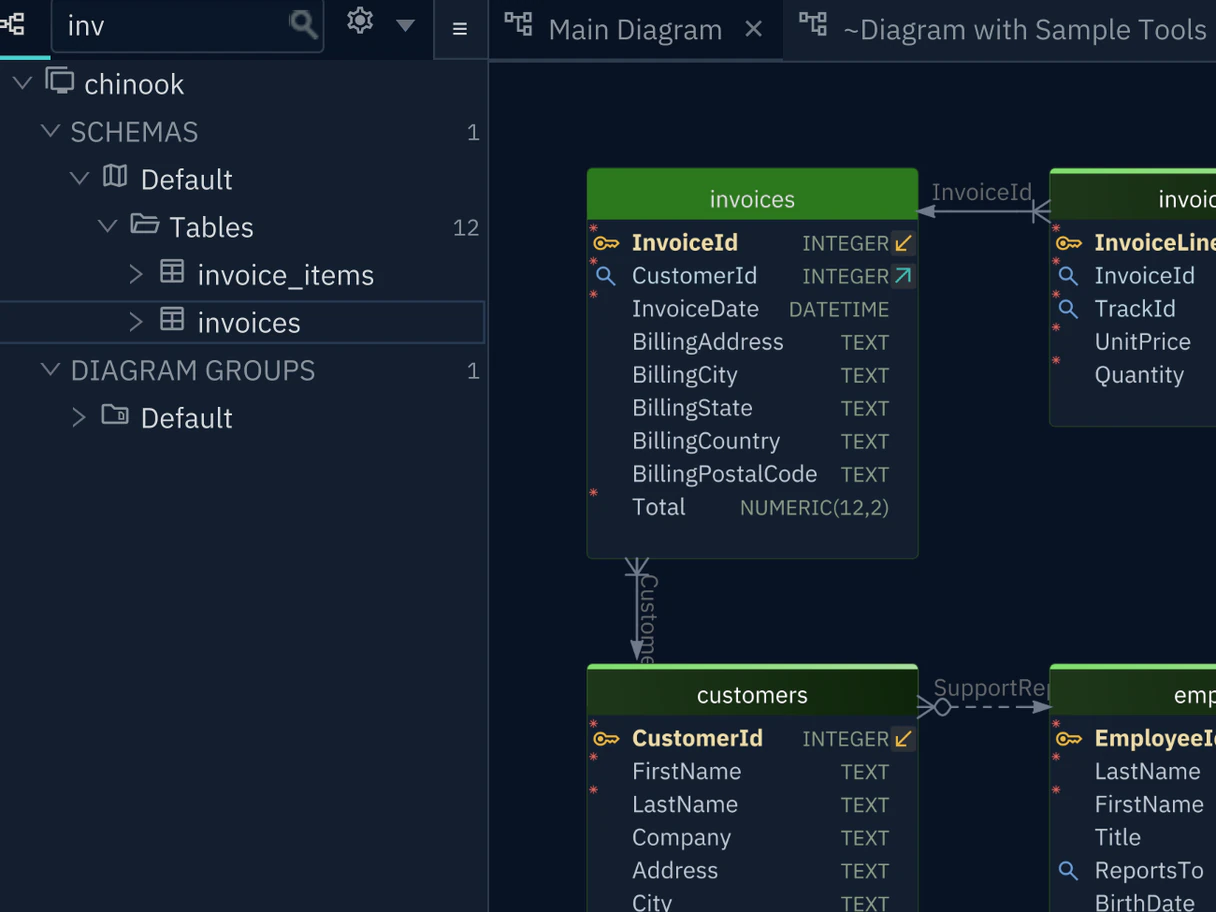Click the invoices table icon in tree
The image size is (1216, 912).
[172, 319]
